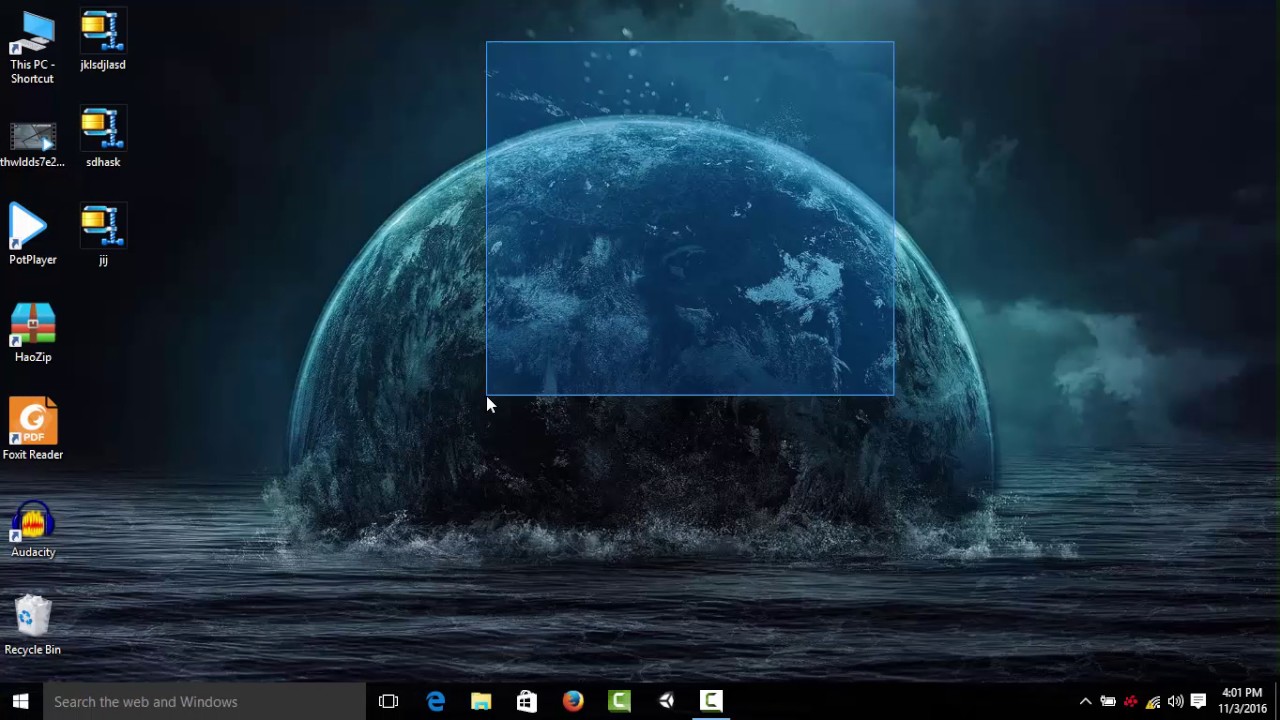Open the clock showing 4:01 PM

tap(1242, 701)
